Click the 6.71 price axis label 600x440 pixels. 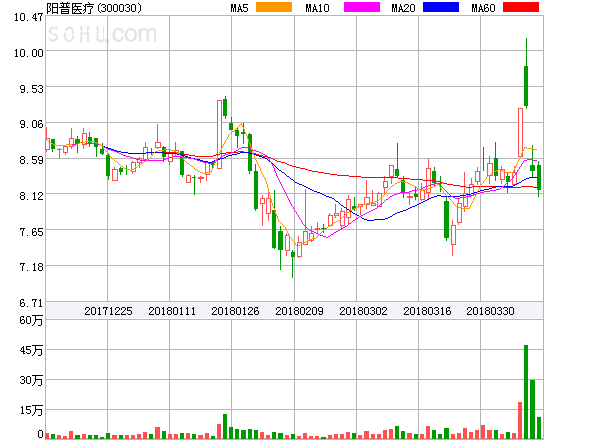pos(31,303)
